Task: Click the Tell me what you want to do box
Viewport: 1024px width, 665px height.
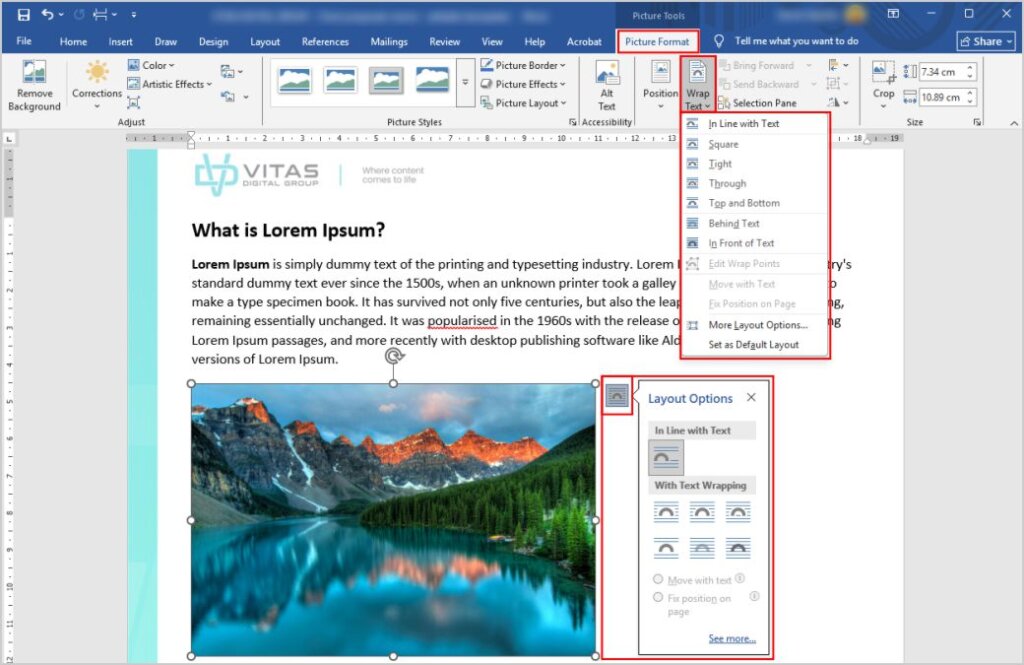Action: click(x=796, y=41)
